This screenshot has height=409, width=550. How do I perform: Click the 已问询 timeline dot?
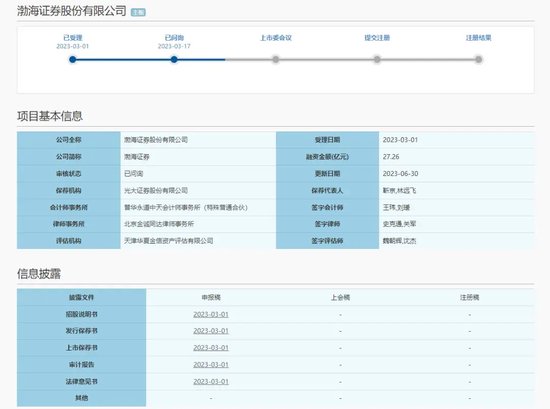coord(174,60)
